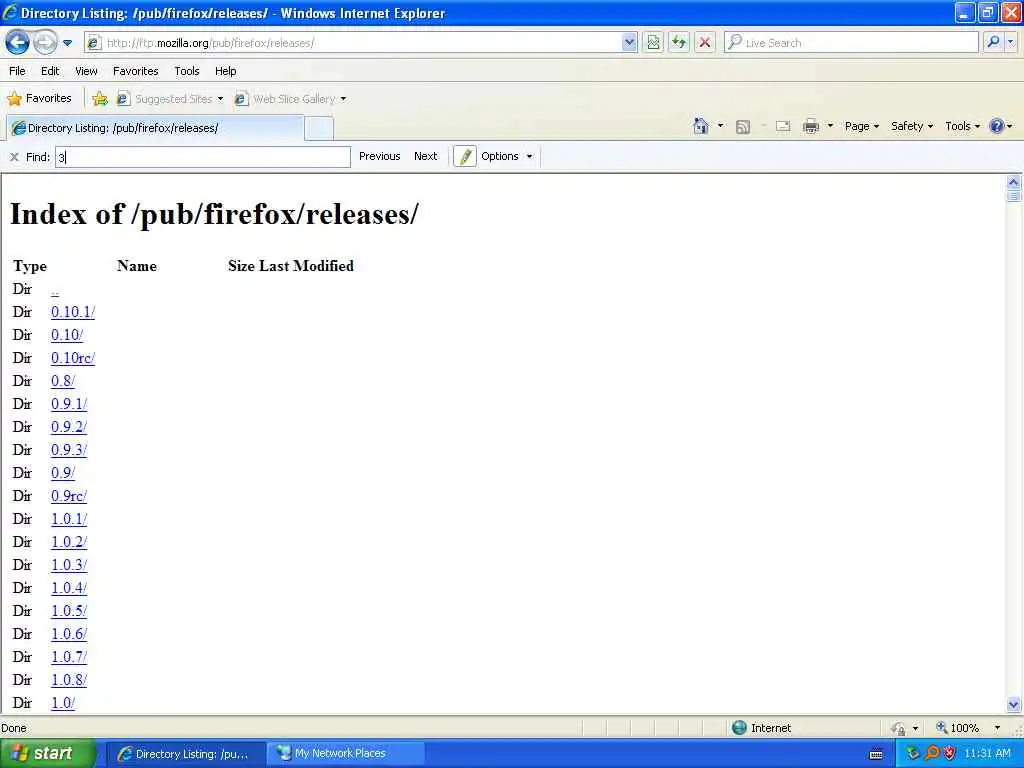The height and width of the screenshot is (768, 1024).
Task: Click the red Stop loading icon
Action: (705, 43)
